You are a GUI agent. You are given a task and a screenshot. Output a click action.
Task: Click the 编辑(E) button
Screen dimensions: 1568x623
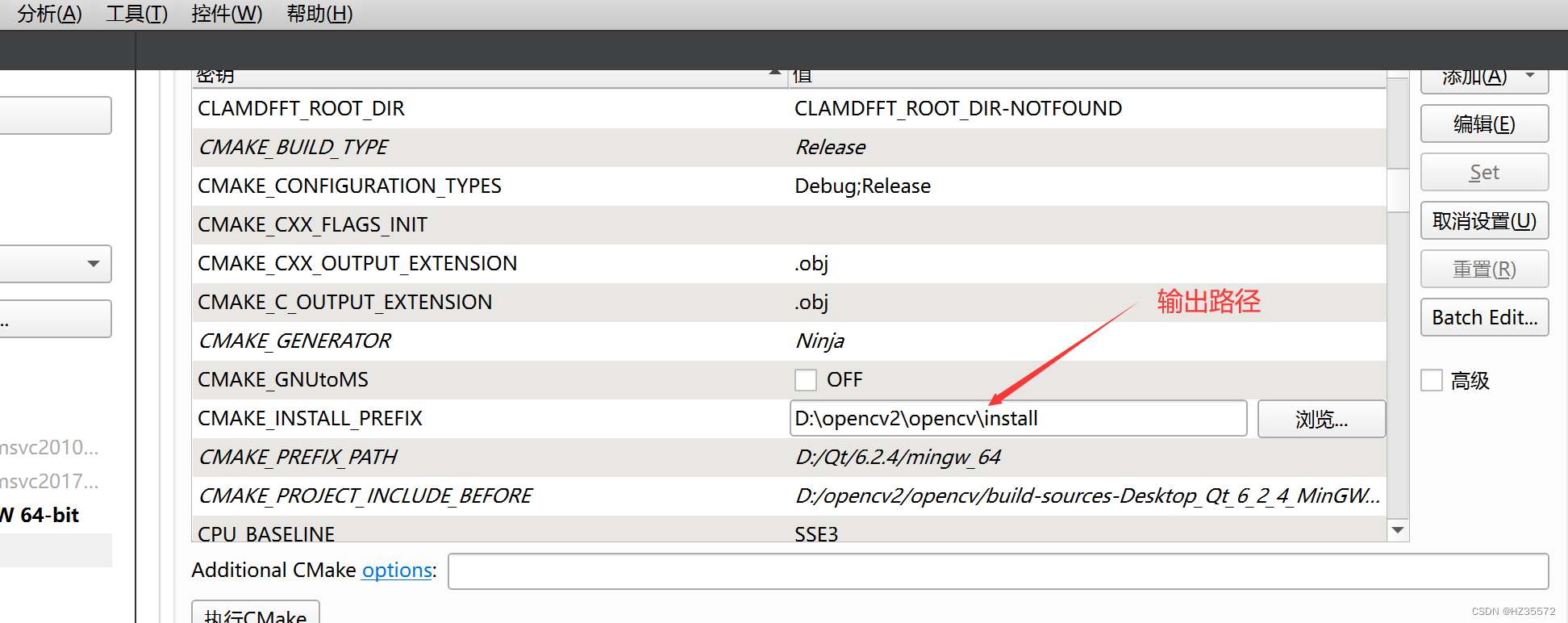[x=1484, y=123]
